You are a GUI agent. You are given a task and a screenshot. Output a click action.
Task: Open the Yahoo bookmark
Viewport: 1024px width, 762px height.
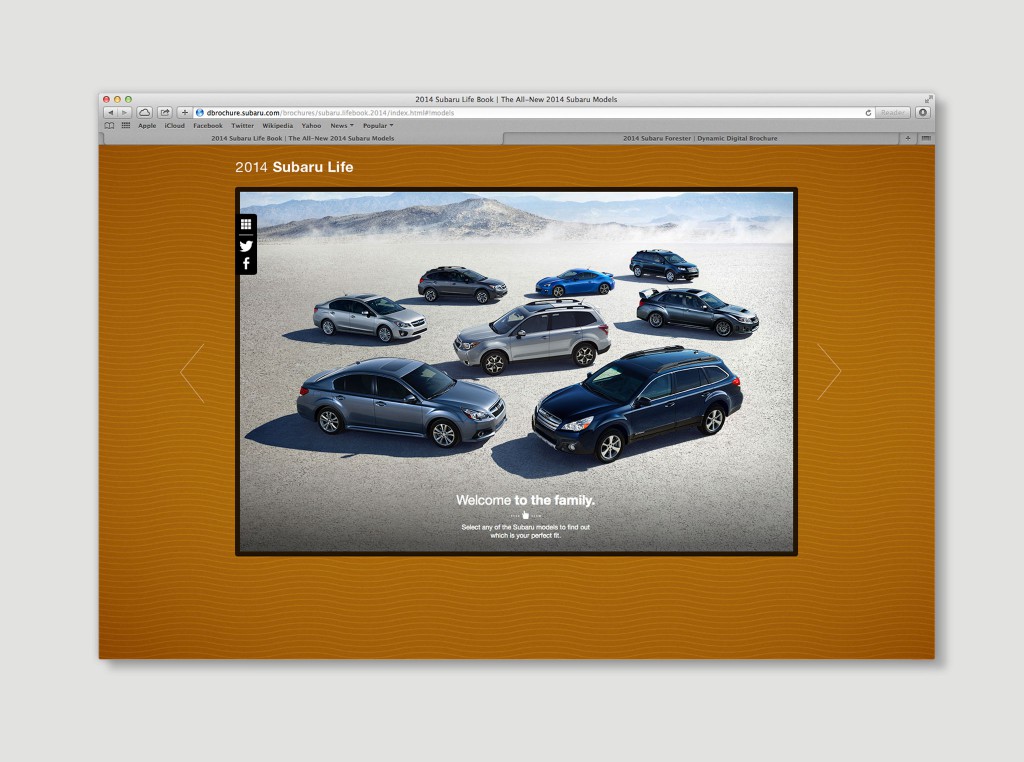click(x=312, y=125)
